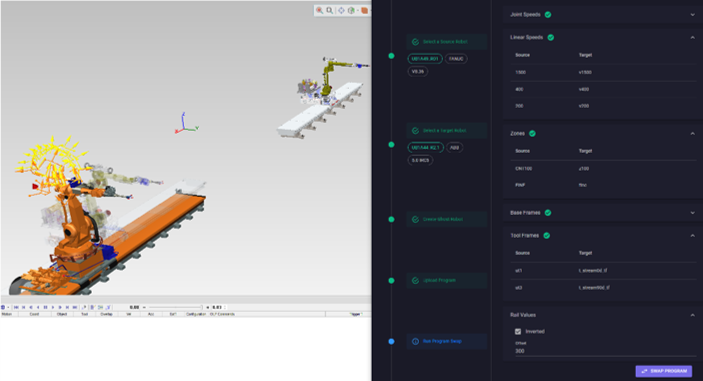Play simulation forward
The height and width of the screenshot is (381, 703).
point(53,307)
